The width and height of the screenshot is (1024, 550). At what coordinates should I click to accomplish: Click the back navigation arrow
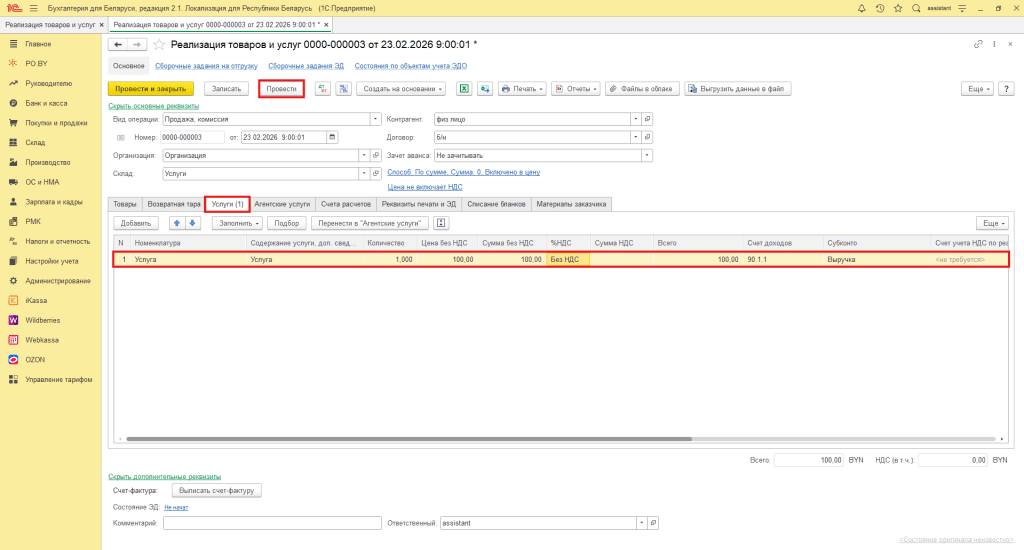[x=118, y=45]
